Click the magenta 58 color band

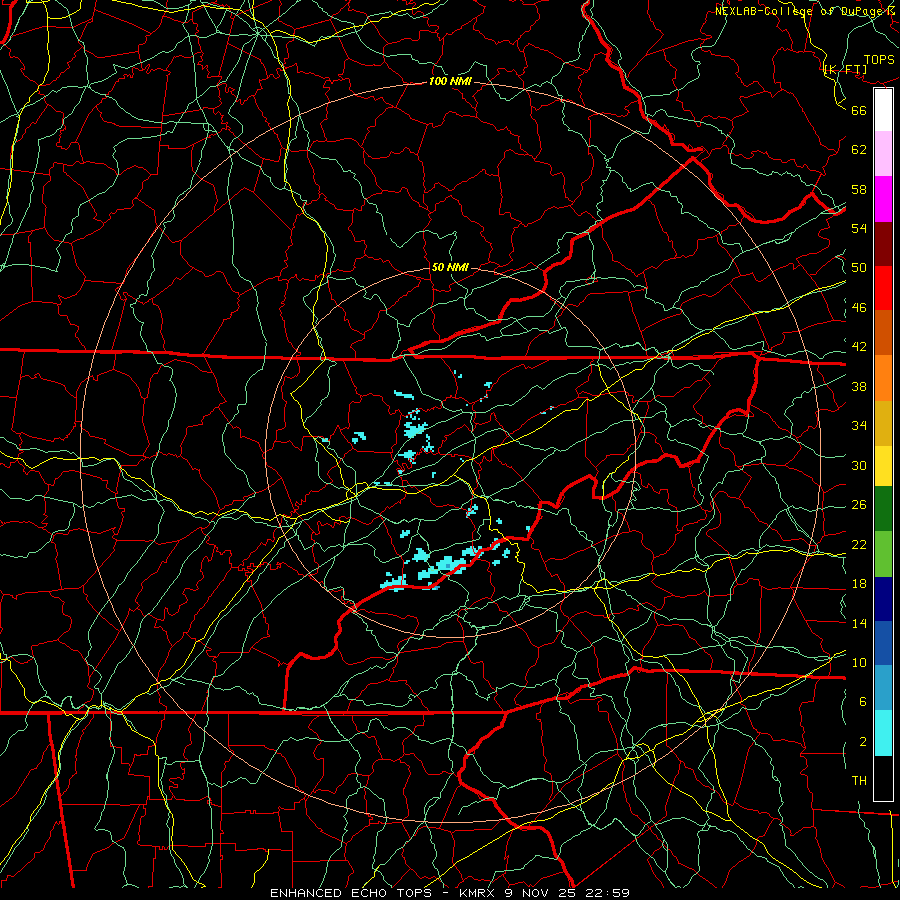pyautogui.click(x=883, y=199)
